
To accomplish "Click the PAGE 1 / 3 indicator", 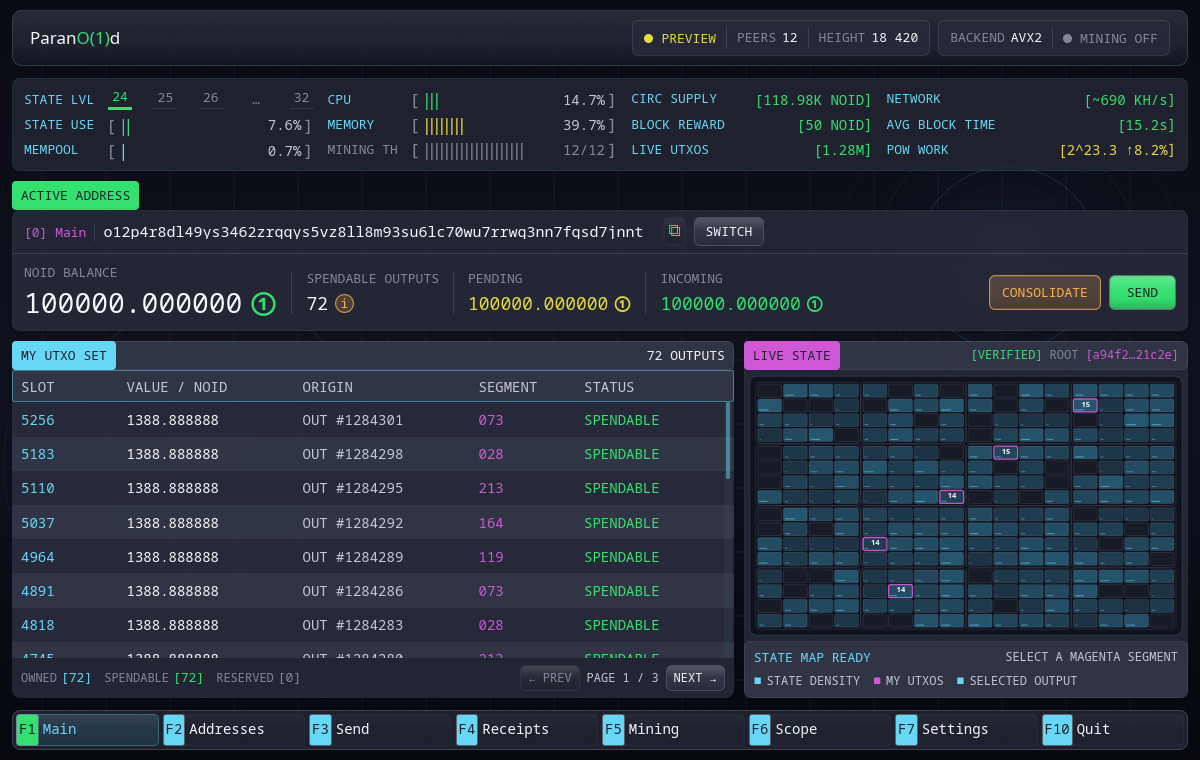I will (623, 677).
